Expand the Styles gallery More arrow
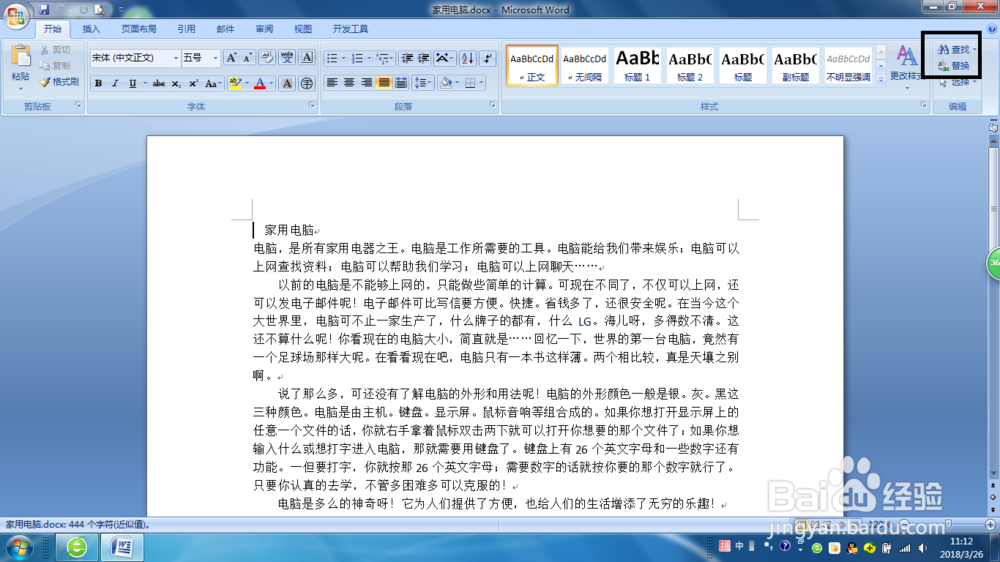The height and width of the screenshot is (562, 1000). [x=881, y=79]
